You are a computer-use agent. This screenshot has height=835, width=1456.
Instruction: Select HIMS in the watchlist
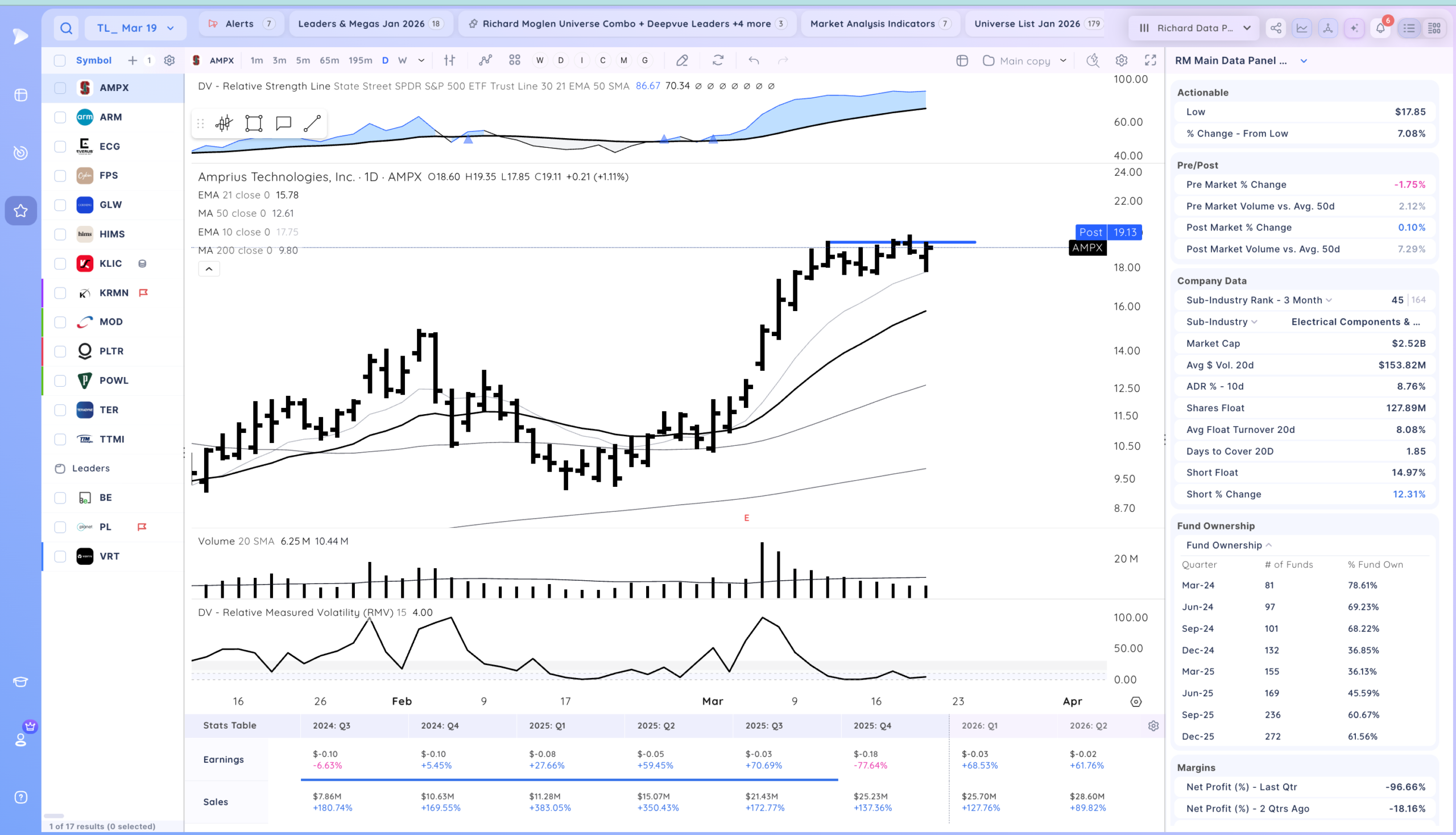[x=113, y=234]
